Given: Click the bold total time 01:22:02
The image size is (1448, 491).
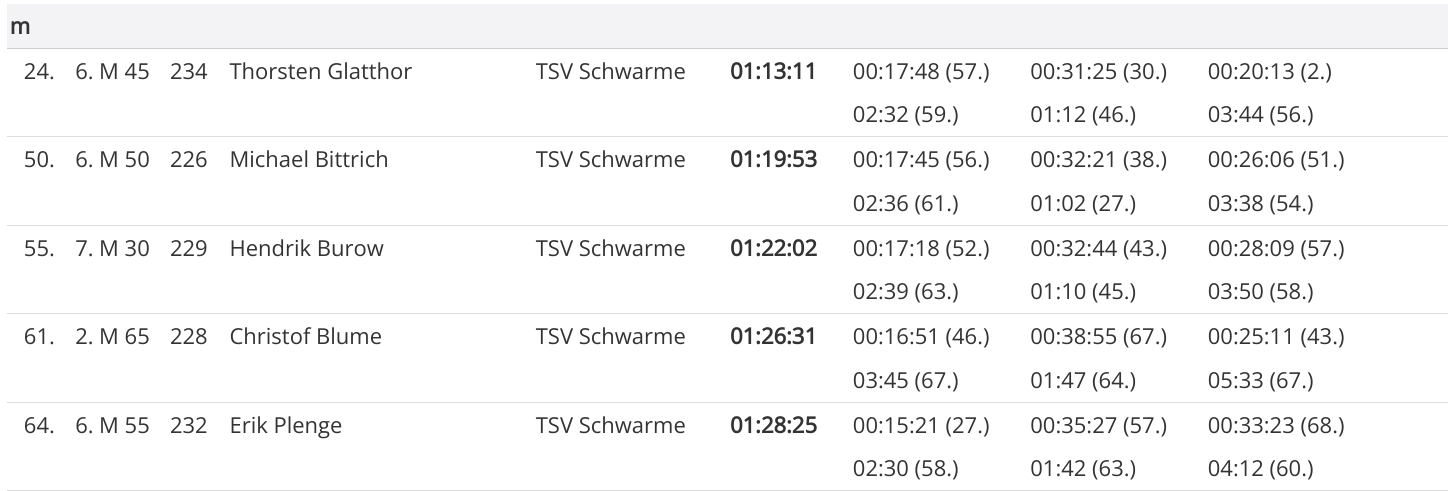Looking at the screenshot, I should coord(773,248).
